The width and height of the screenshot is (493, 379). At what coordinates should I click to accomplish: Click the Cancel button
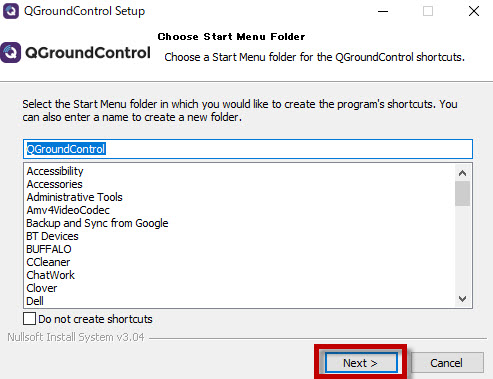coord(446,363)
